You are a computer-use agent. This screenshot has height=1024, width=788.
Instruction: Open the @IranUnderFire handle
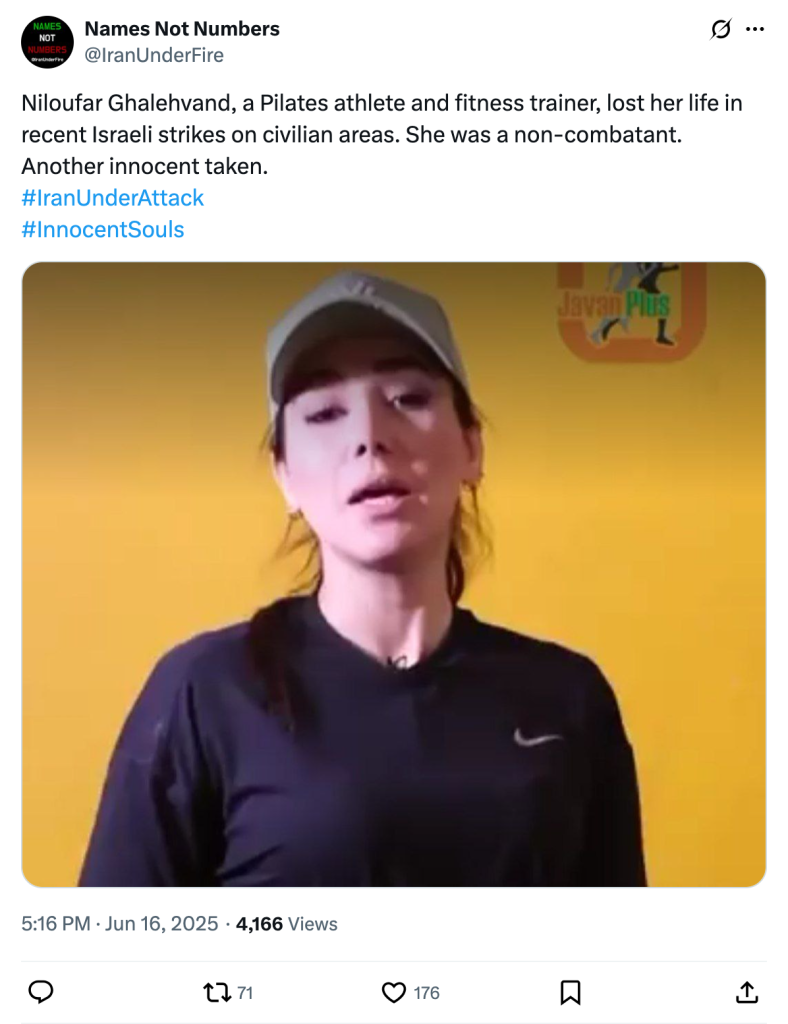click(x=154, y=55)
